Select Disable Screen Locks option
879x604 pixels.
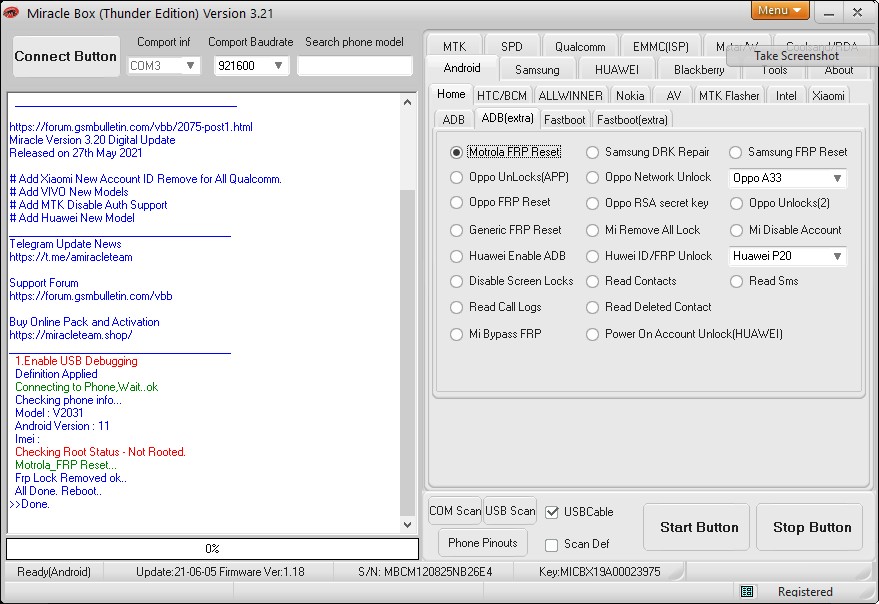coord(456,281)
